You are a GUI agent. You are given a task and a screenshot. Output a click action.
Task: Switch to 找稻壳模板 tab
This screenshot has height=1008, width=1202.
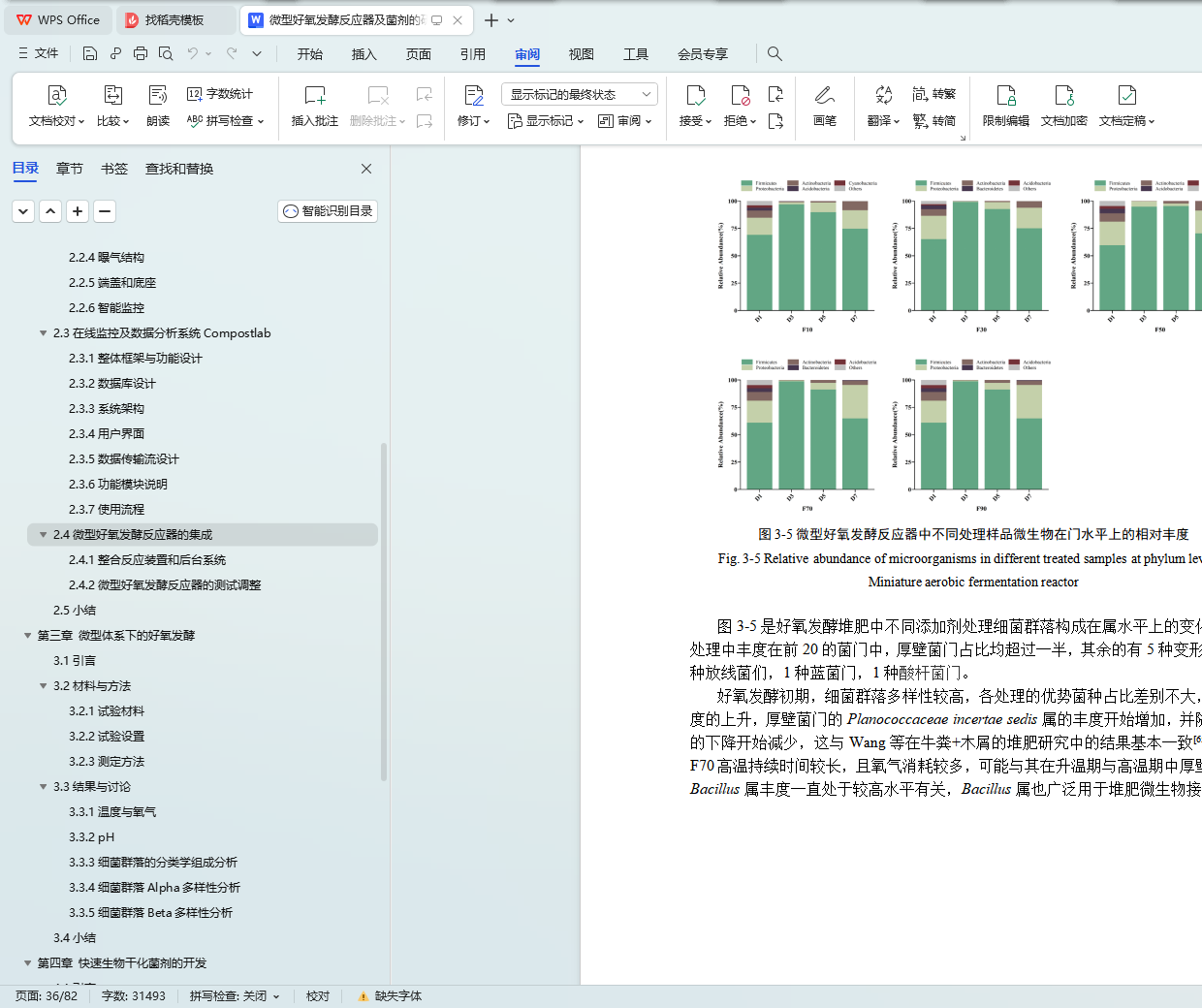175,19
